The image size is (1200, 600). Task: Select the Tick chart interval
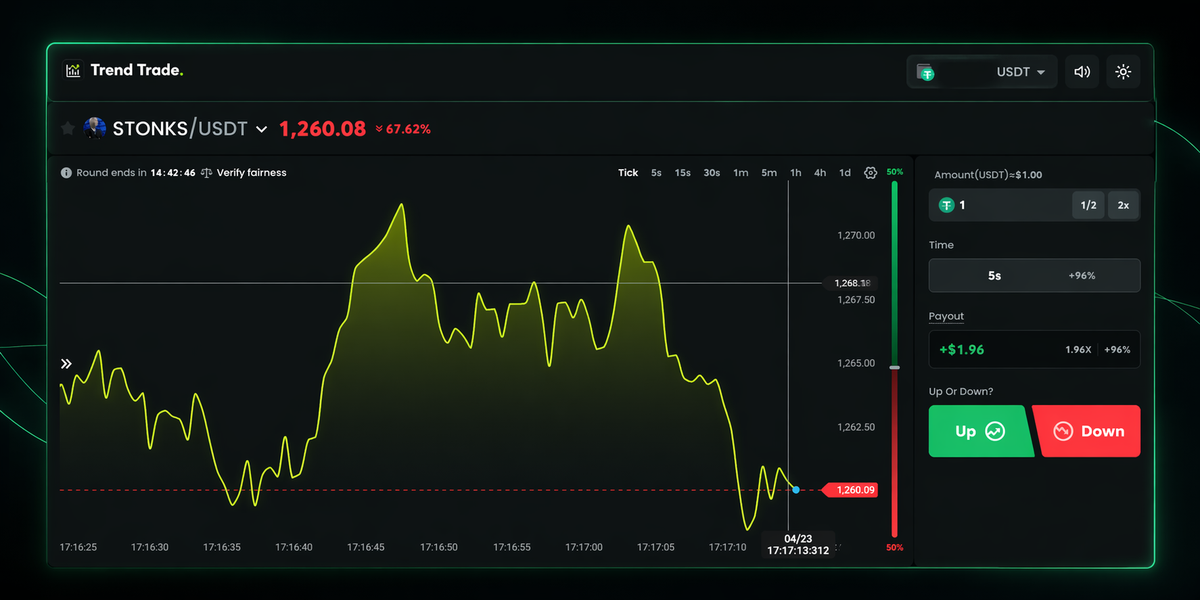[x=628, y=173]
